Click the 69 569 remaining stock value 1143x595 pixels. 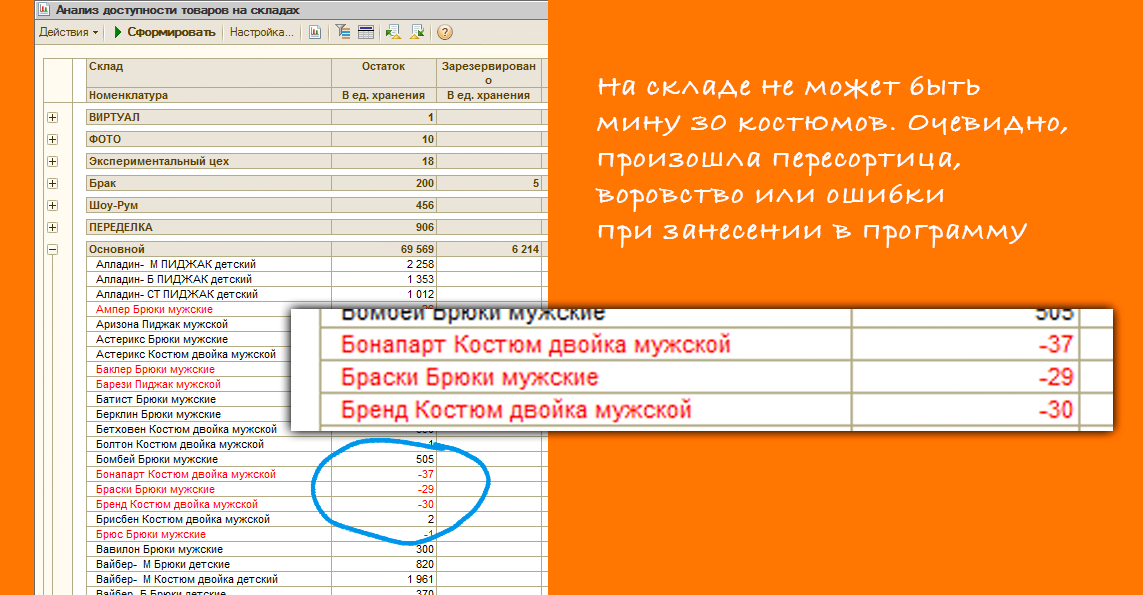(417, 249)
